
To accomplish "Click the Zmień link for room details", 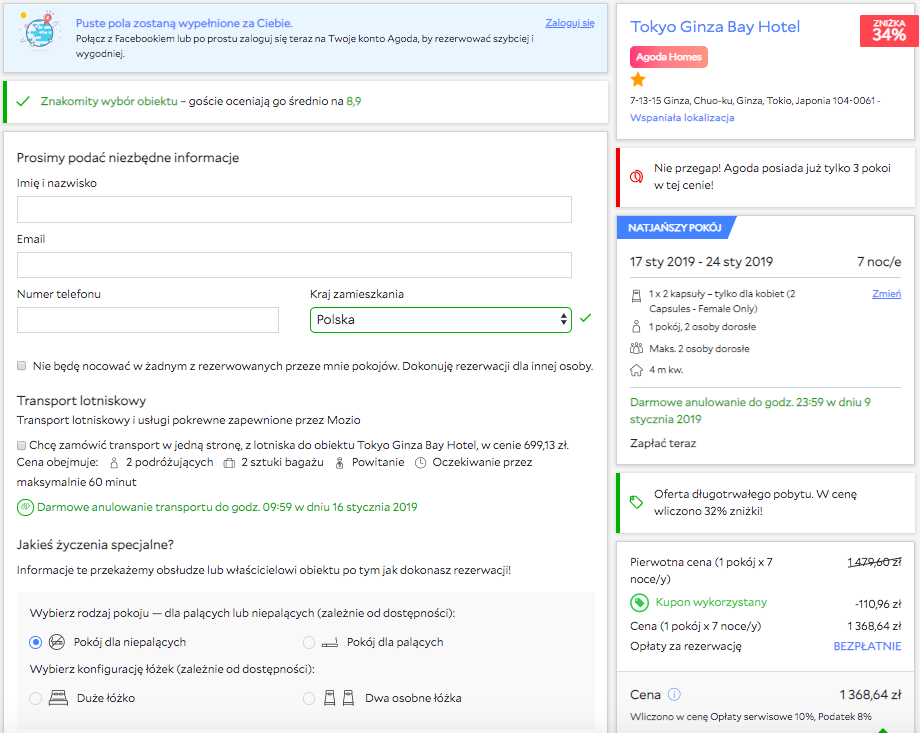I will point(887,294).
